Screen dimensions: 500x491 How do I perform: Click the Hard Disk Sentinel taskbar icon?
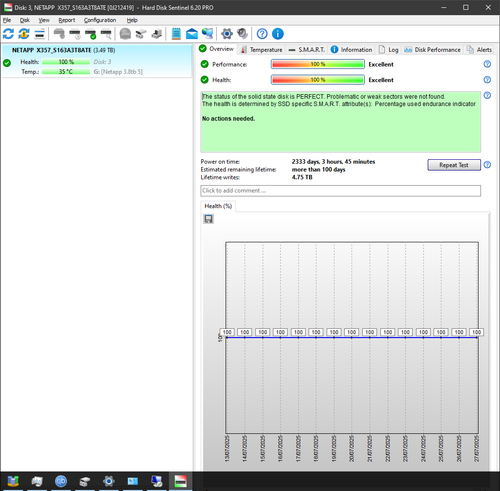[x=180, y=481]
